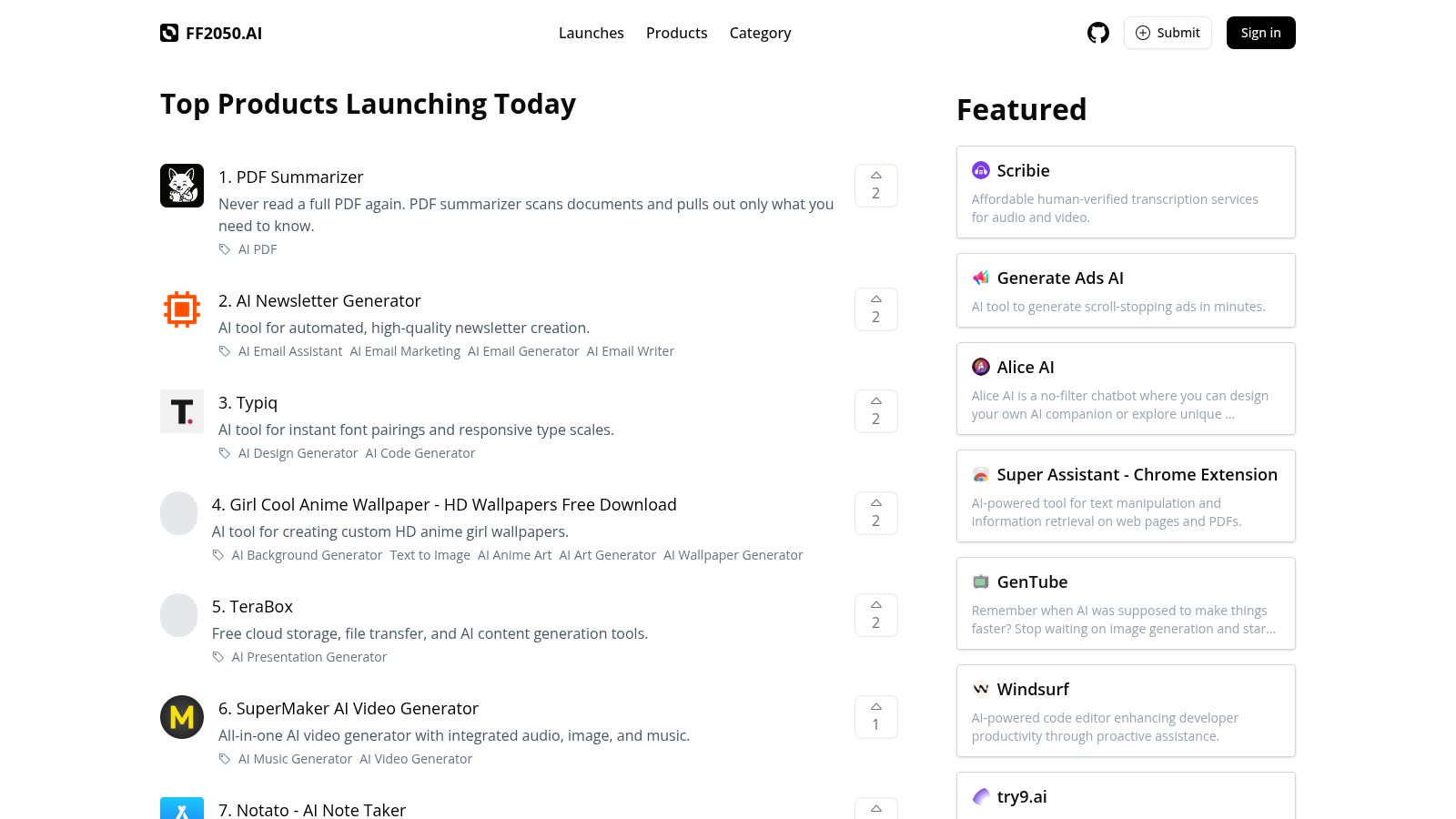Select the AI Email Generator tag
The height and width of the screenshot is (819, 1456).
pyautogui.click(x=523, y=351)
